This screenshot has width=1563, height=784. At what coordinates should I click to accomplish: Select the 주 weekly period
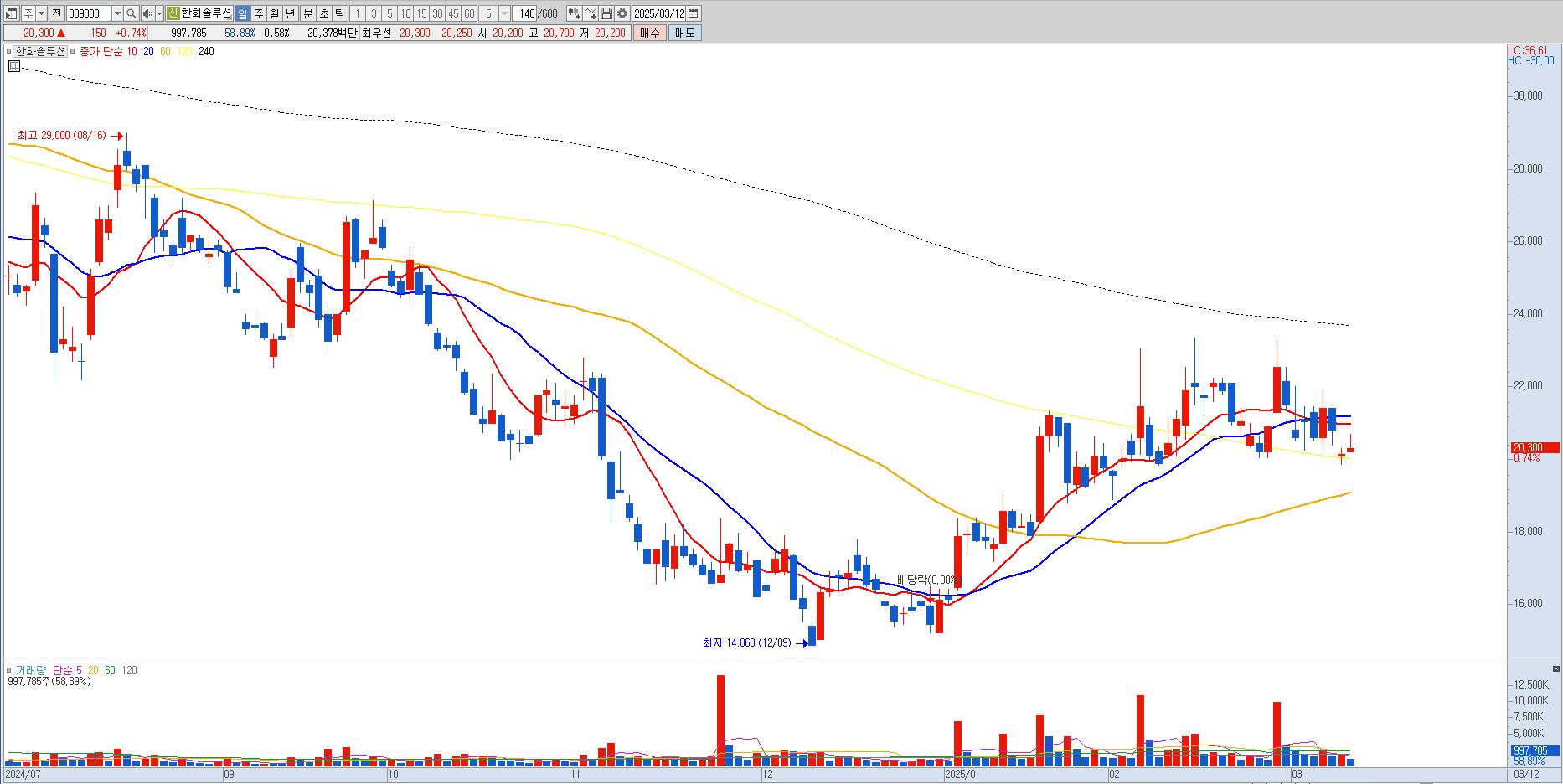(x=258, y=13)
